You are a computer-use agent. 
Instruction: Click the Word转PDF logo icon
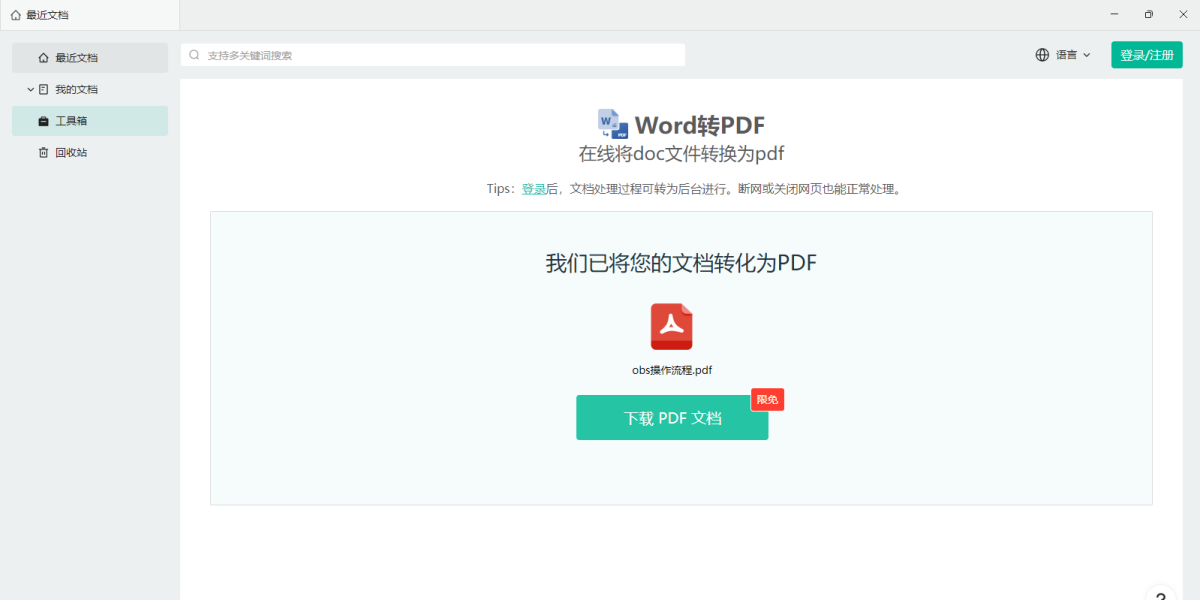pos(613,124)
